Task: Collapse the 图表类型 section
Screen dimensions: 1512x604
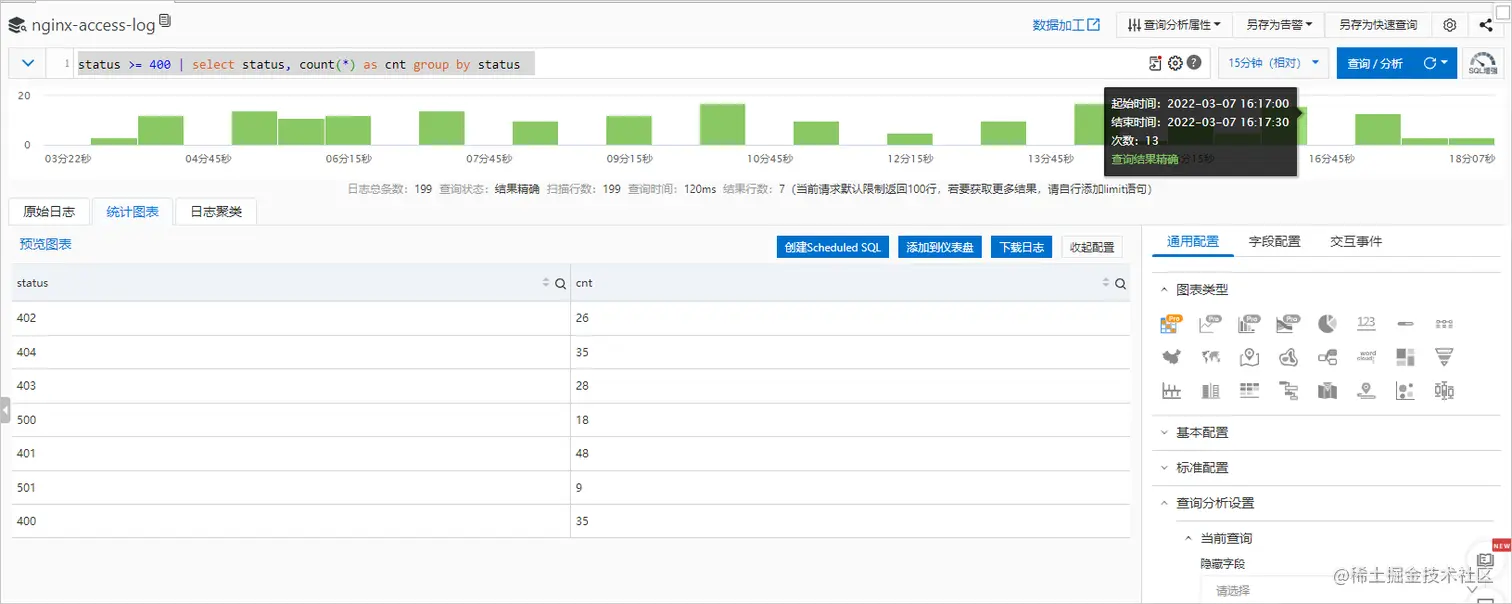Action: pyautogui.click(x=1163, y=290)
